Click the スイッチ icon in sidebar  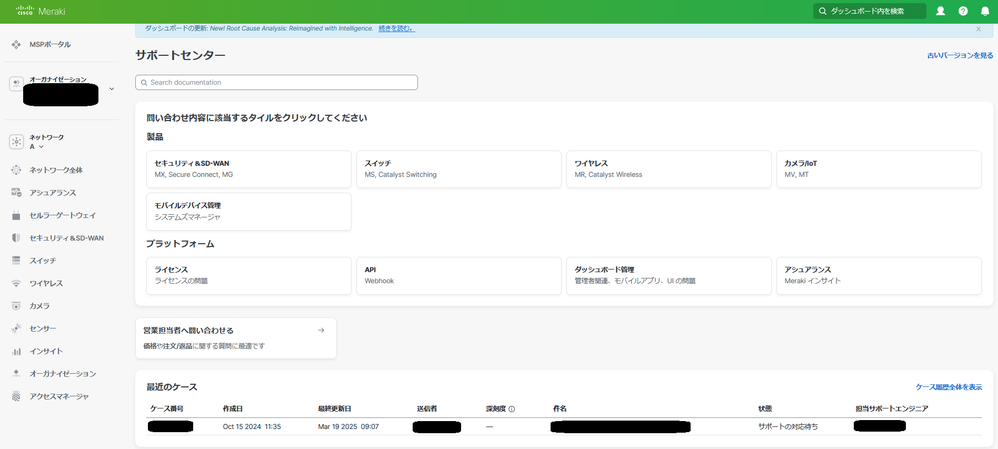pos(16,260)
